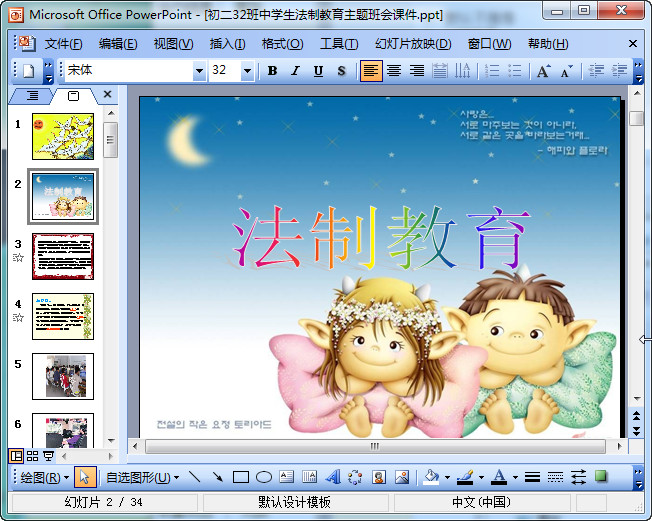The height and width of the screenshot is (521, 652).
Task: Toggle numbered list formatting
Action: (x=492, y=71)
